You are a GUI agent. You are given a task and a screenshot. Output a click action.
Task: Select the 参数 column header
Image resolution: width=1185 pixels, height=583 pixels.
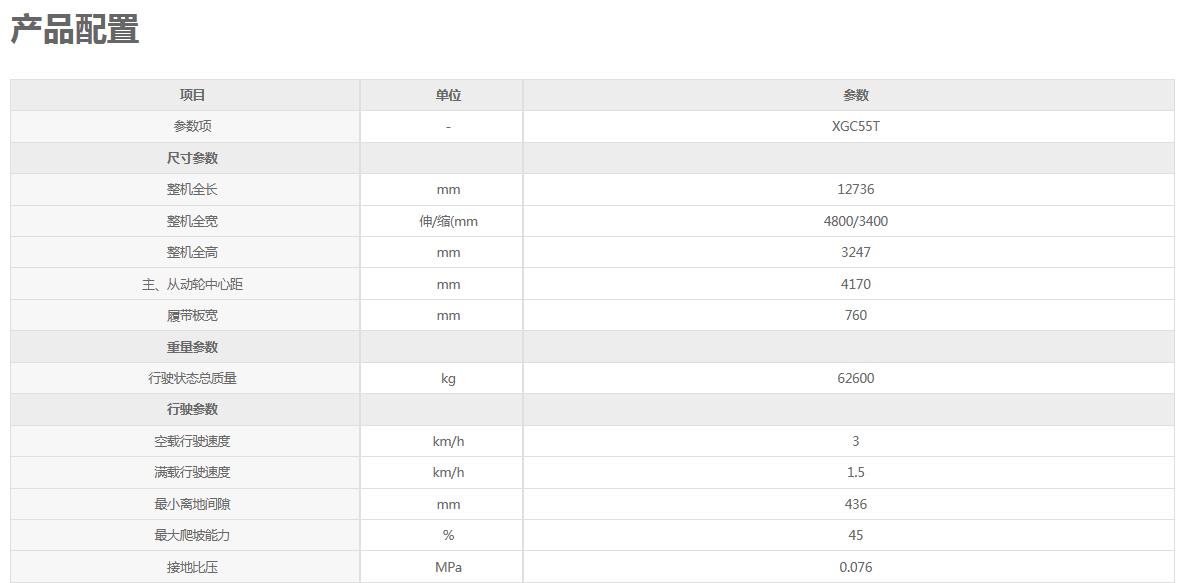click(855, 95)
